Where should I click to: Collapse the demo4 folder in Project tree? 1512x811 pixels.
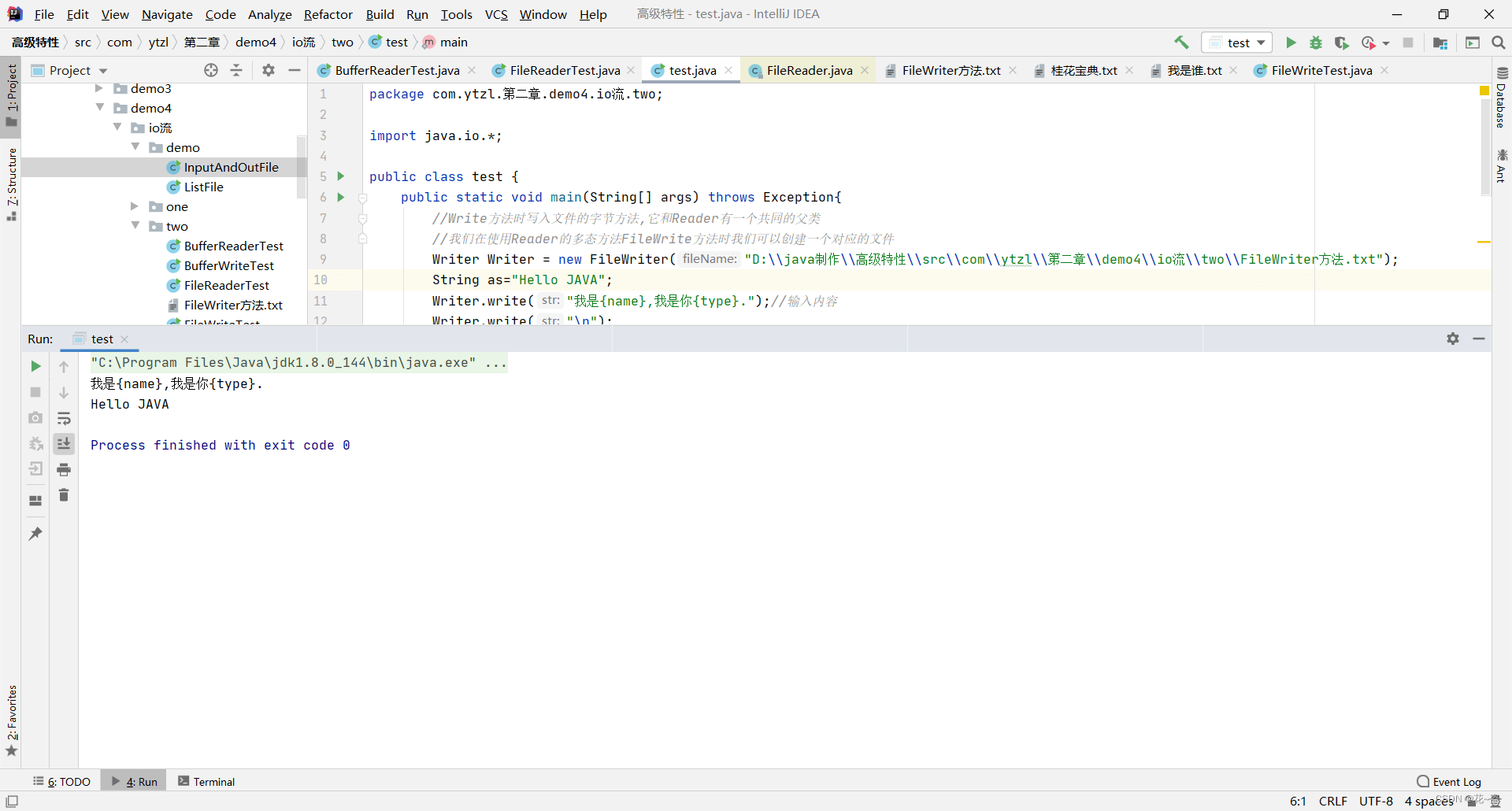(100, 108)
